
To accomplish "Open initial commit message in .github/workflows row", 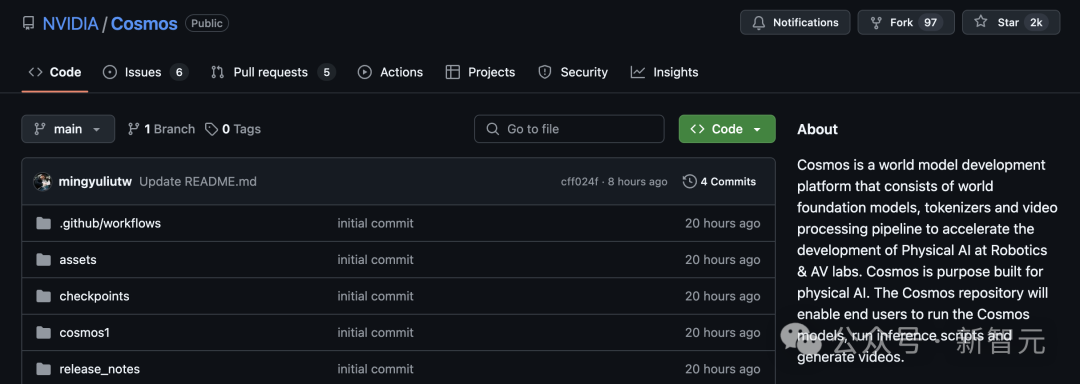I will click(375, 223).
